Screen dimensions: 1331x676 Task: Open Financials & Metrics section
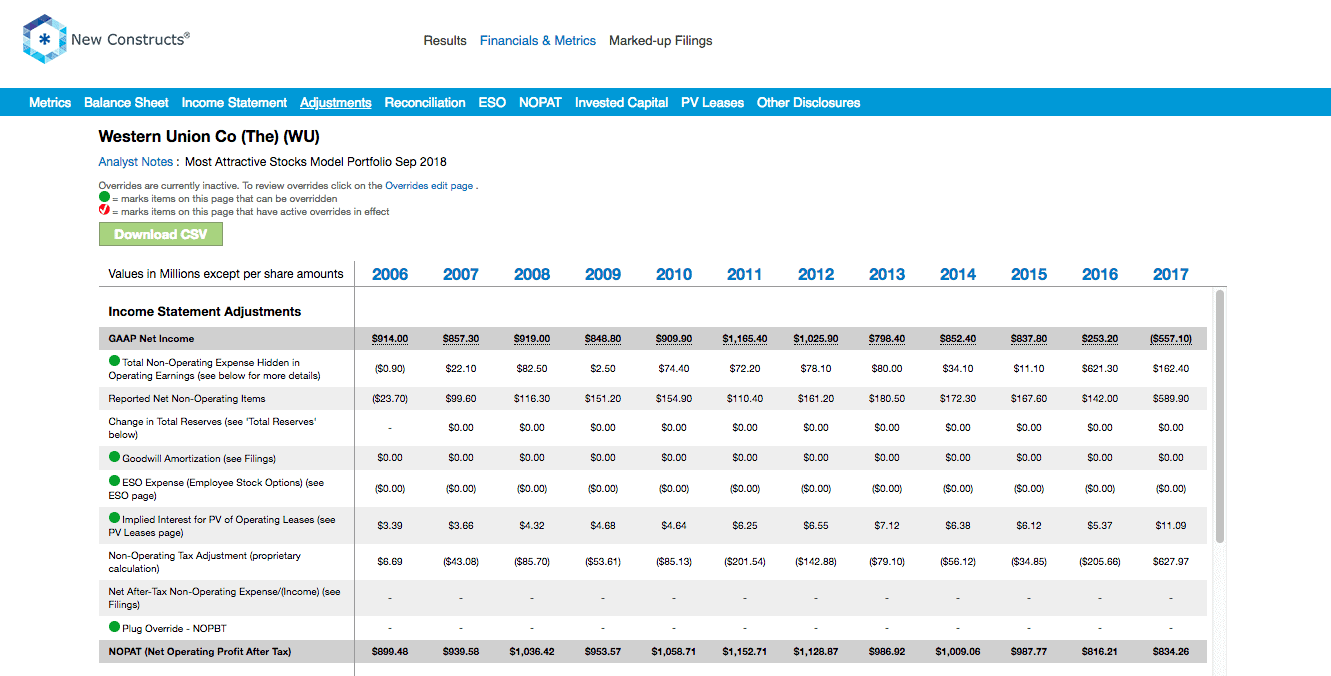538,41
